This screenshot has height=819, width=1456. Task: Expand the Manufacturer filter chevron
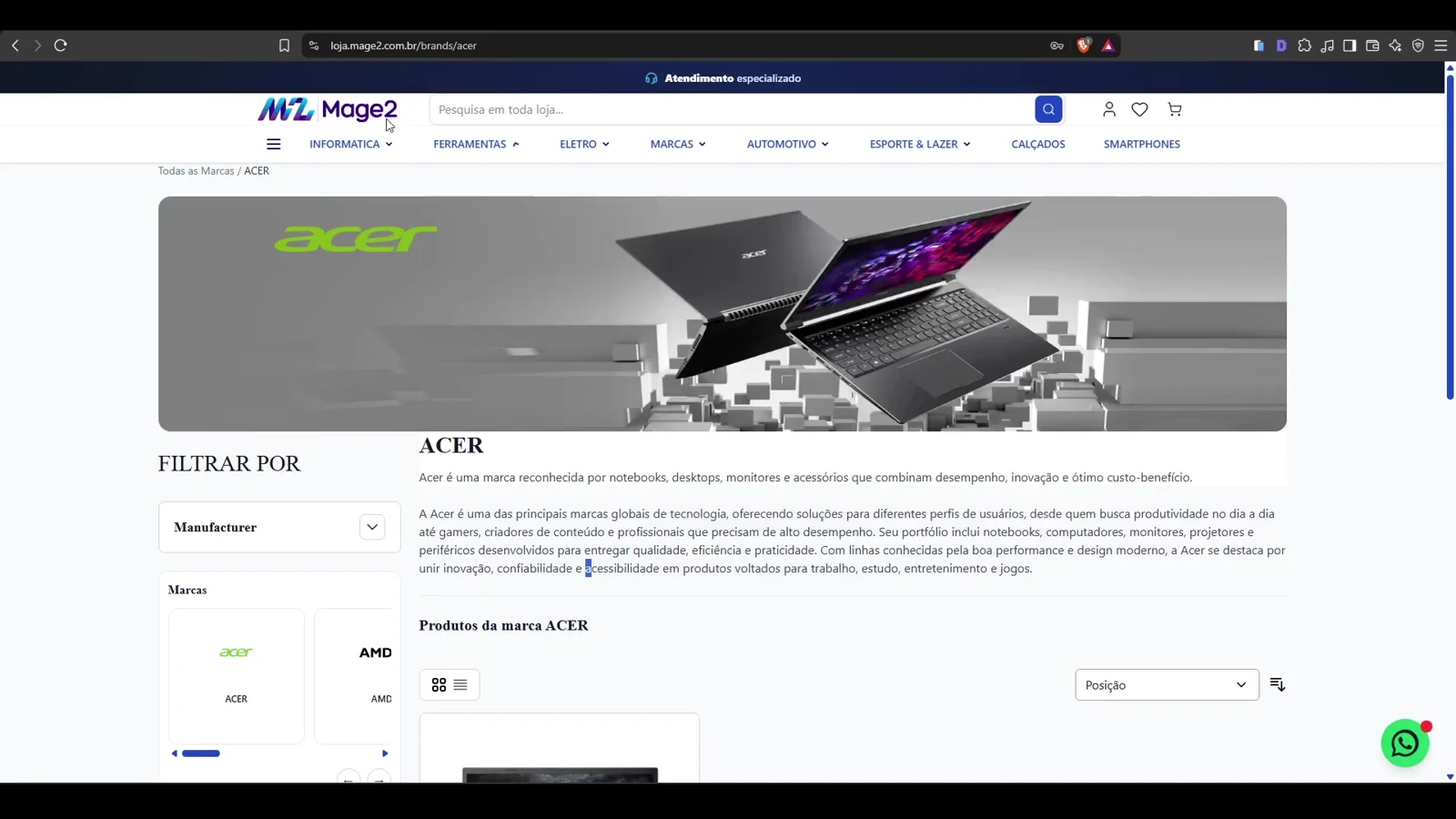(372, 527)
